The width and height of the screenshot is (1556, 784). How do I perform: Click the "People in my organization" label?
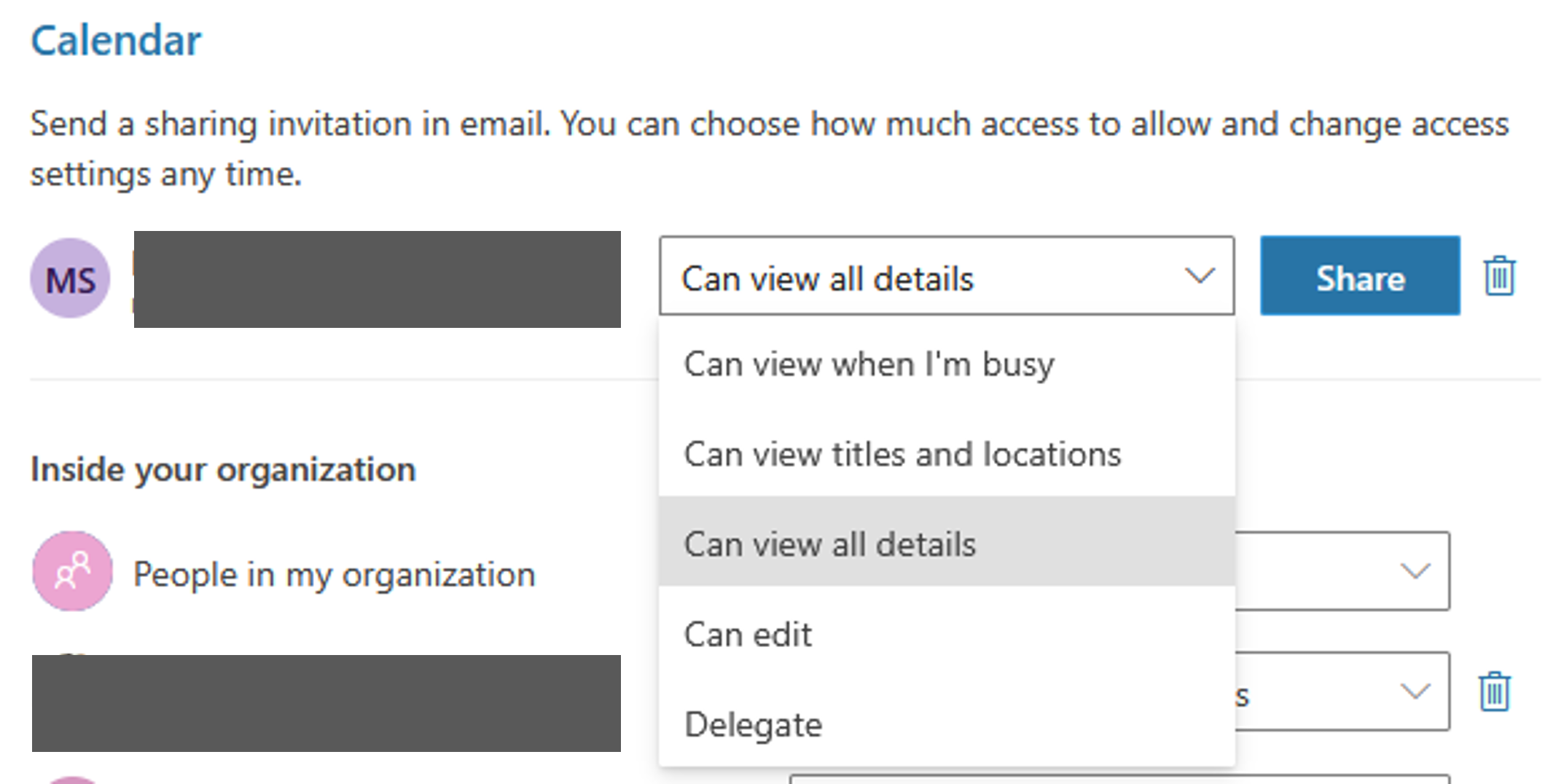(x=334, y=574)
